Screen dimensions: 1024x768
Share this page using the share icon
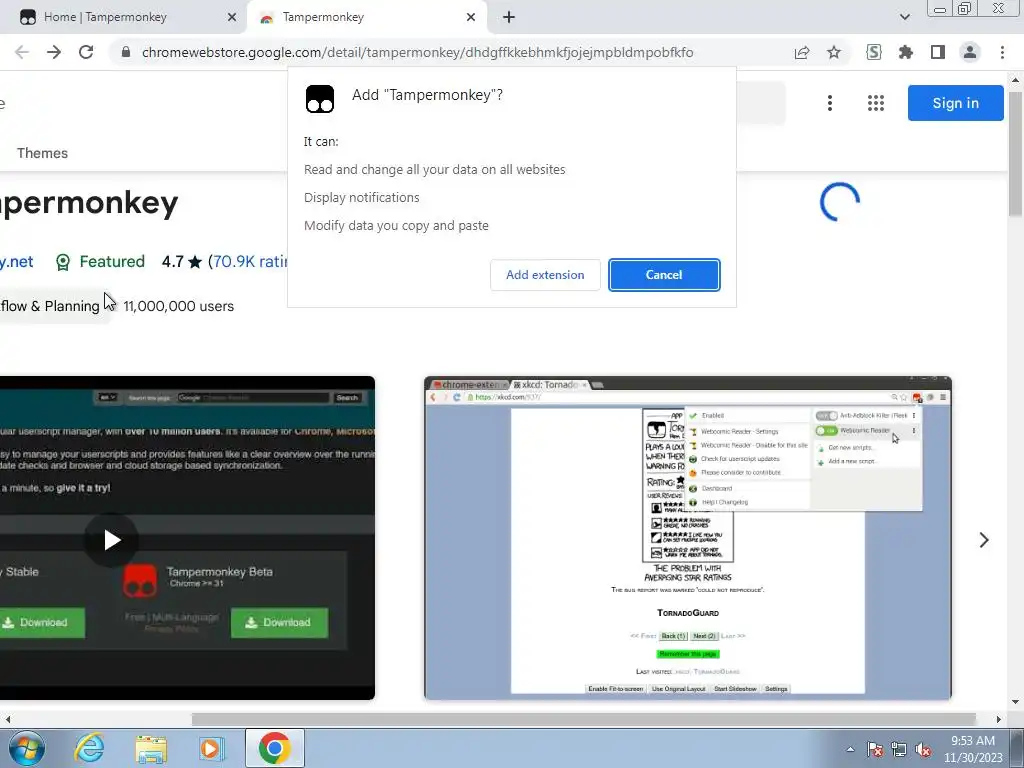tap(802, 52)
